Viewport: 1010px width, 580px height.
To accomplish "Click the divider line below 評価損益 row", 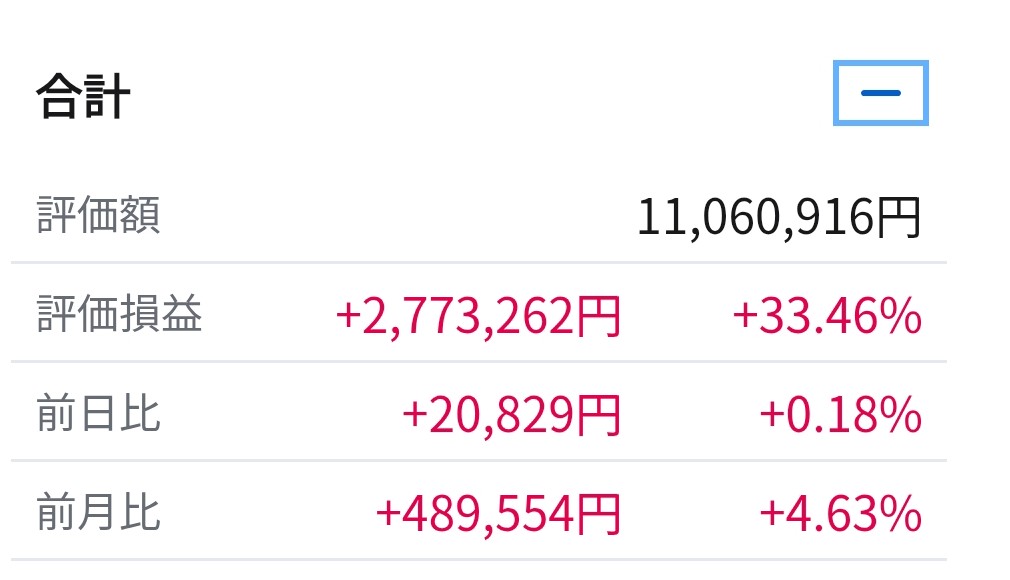I will [x=478, y=361].
